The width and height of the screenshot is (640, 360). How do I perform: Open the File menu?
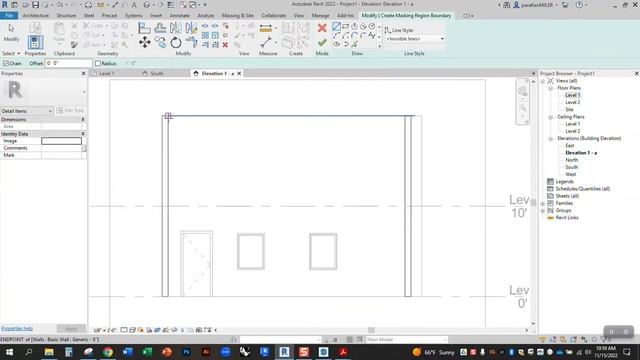[9, 16]
